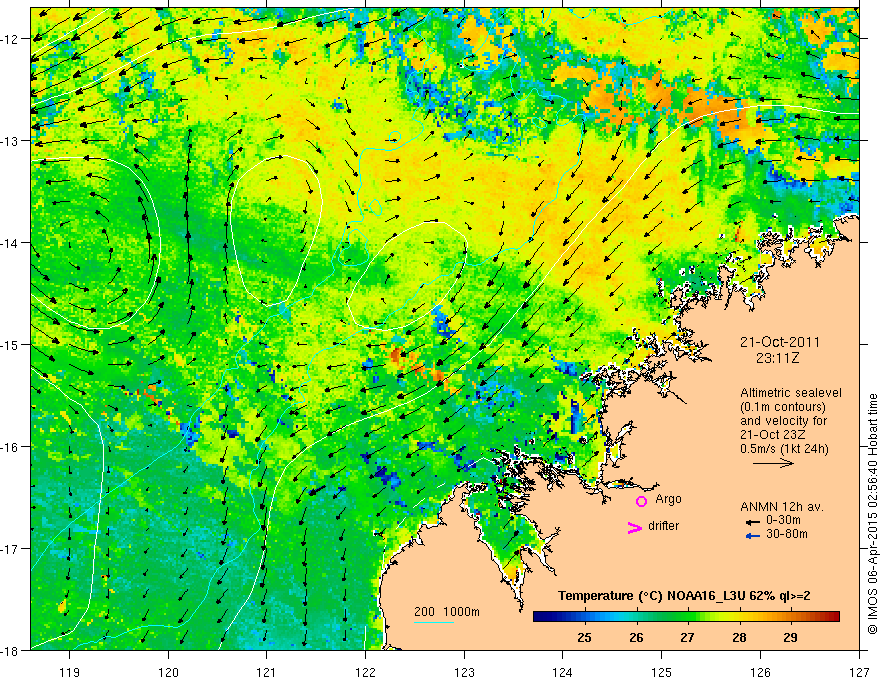Click the Altimetric sealevel text
This screenshot has height=680, width=880.
pyautogui.click(x=791, y=393)
